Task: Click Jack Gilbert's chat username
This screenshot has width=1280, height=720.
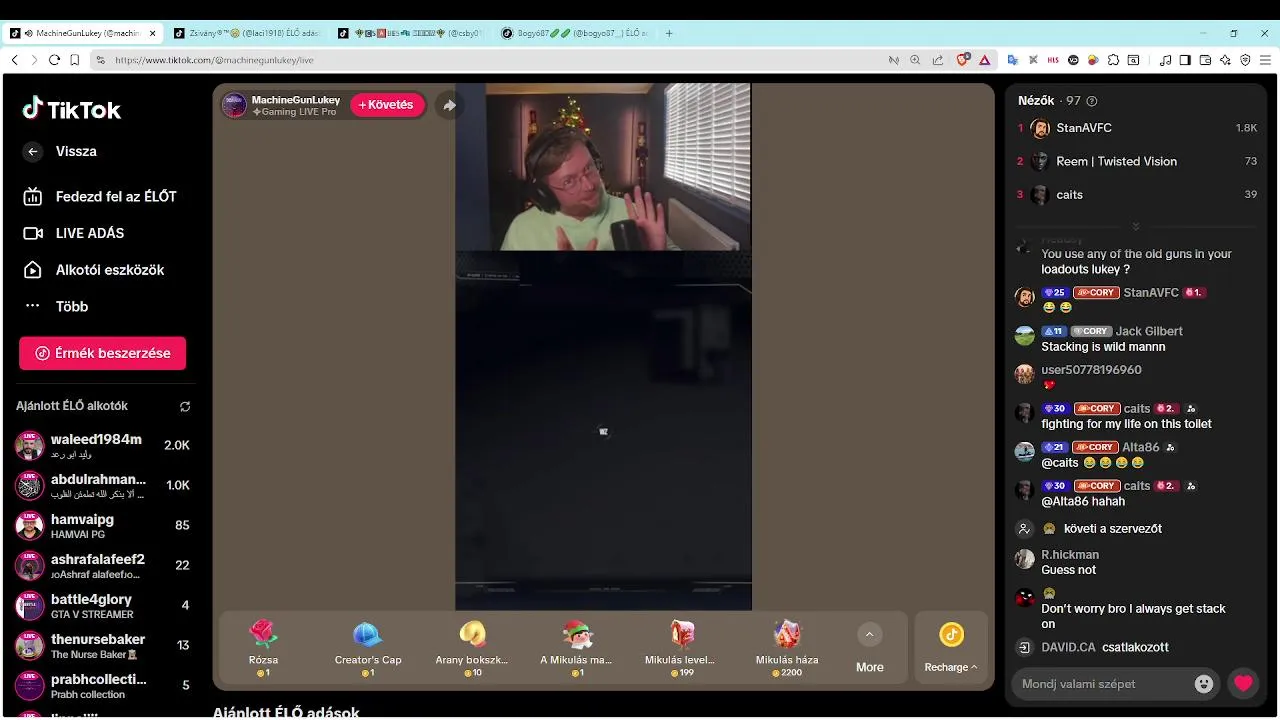Action: [1149, 331]
